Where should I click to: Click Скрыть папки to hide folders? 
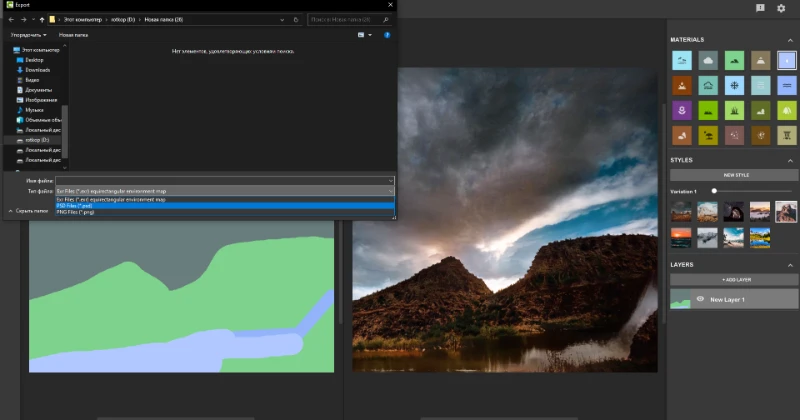[x=28, y=211]
